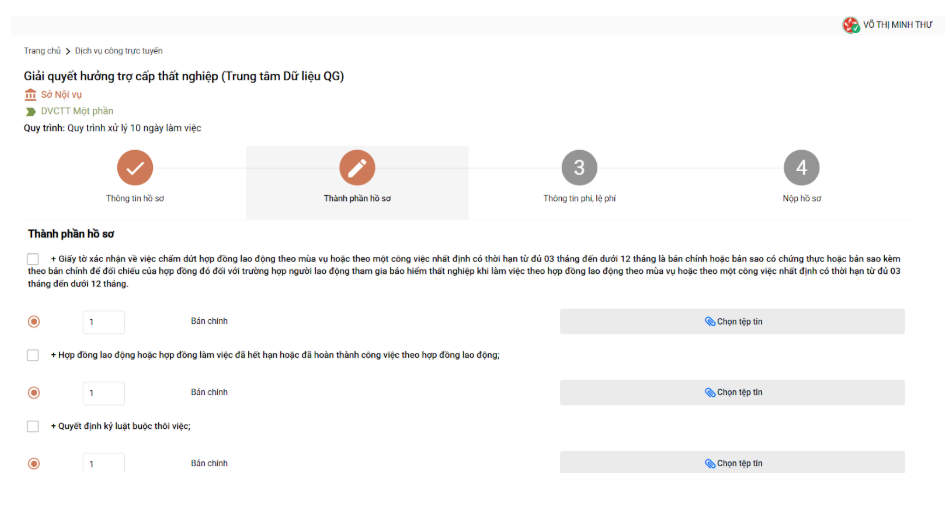
Task: Click step 3 circle icon
Action: pyautogui.click(x=579, y=168)
